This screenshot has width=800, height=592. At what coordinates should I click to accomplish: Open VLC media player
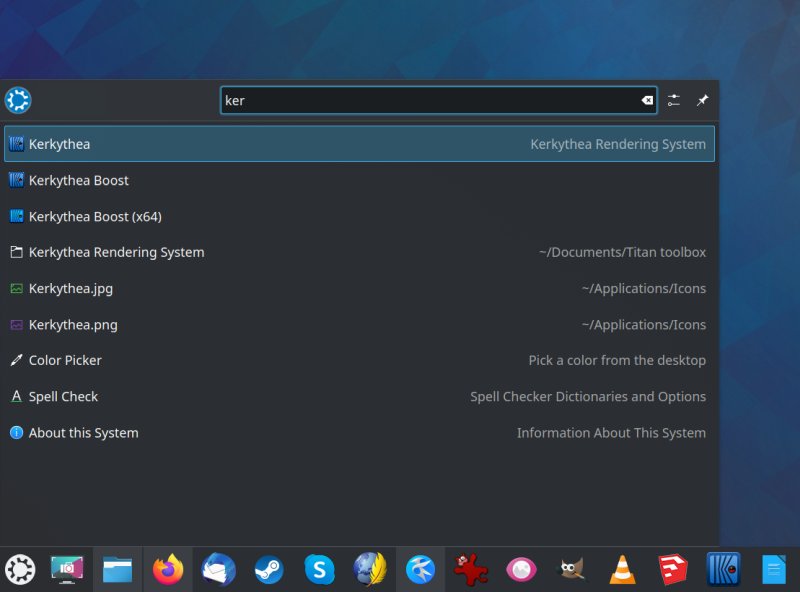[622, 570]
